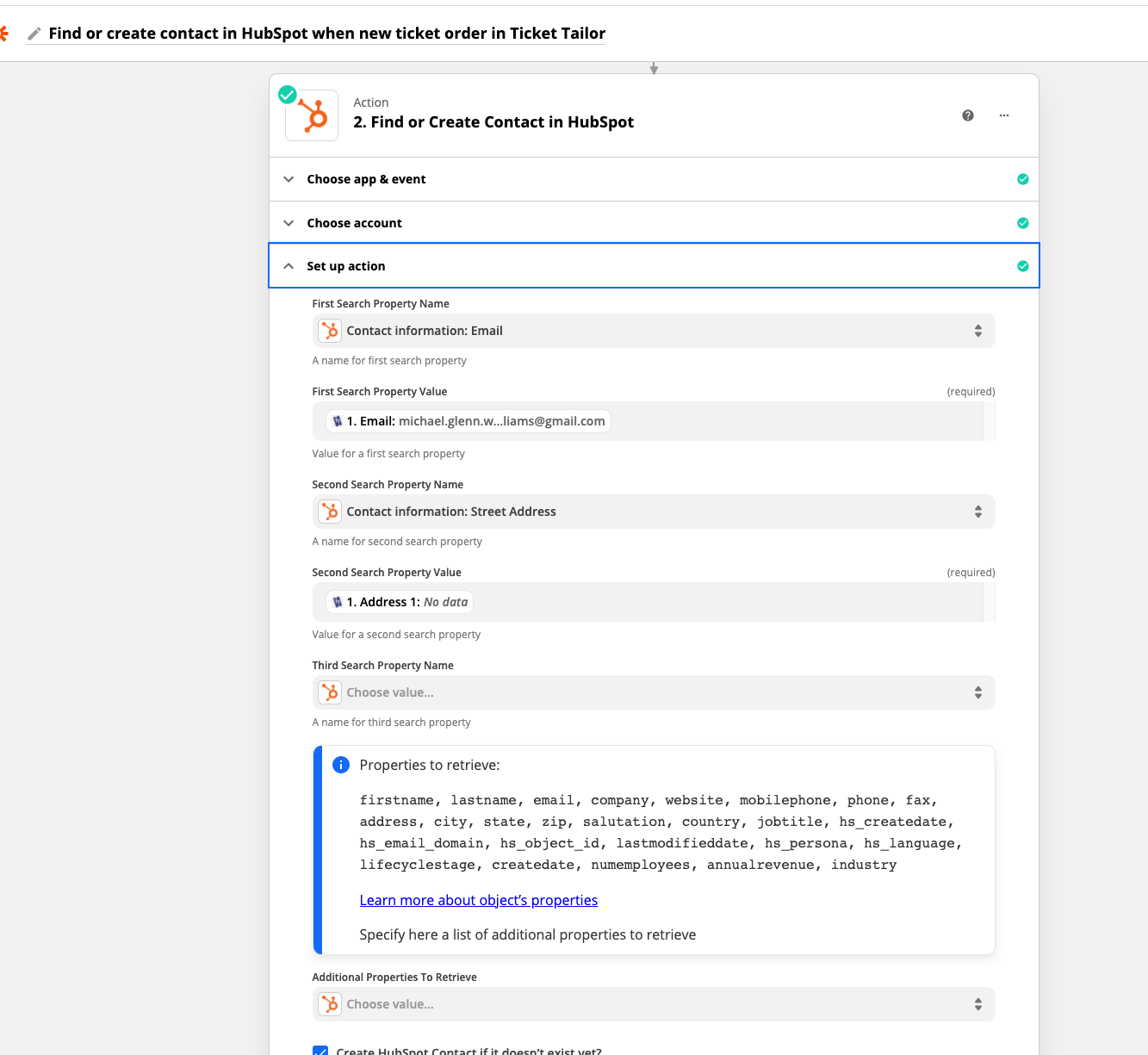Click the green check next to Choose app & event

point(1023,179)
